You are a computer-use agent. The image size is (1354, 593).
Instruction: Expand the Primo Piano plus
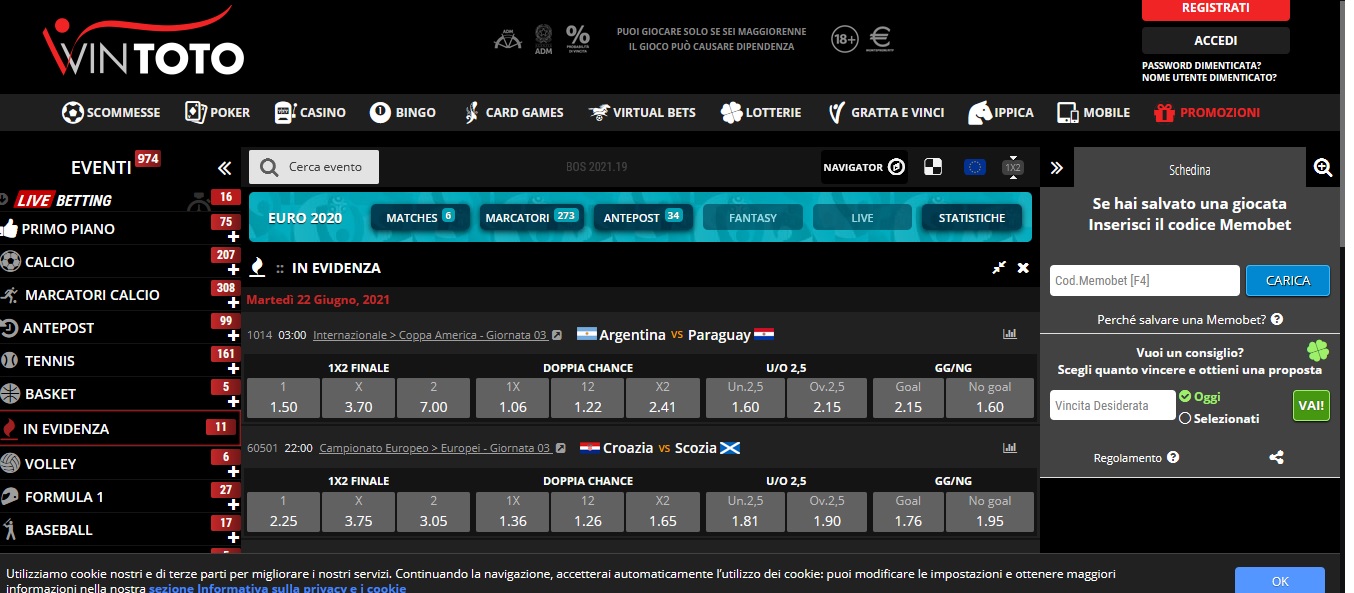coord(234,238)
